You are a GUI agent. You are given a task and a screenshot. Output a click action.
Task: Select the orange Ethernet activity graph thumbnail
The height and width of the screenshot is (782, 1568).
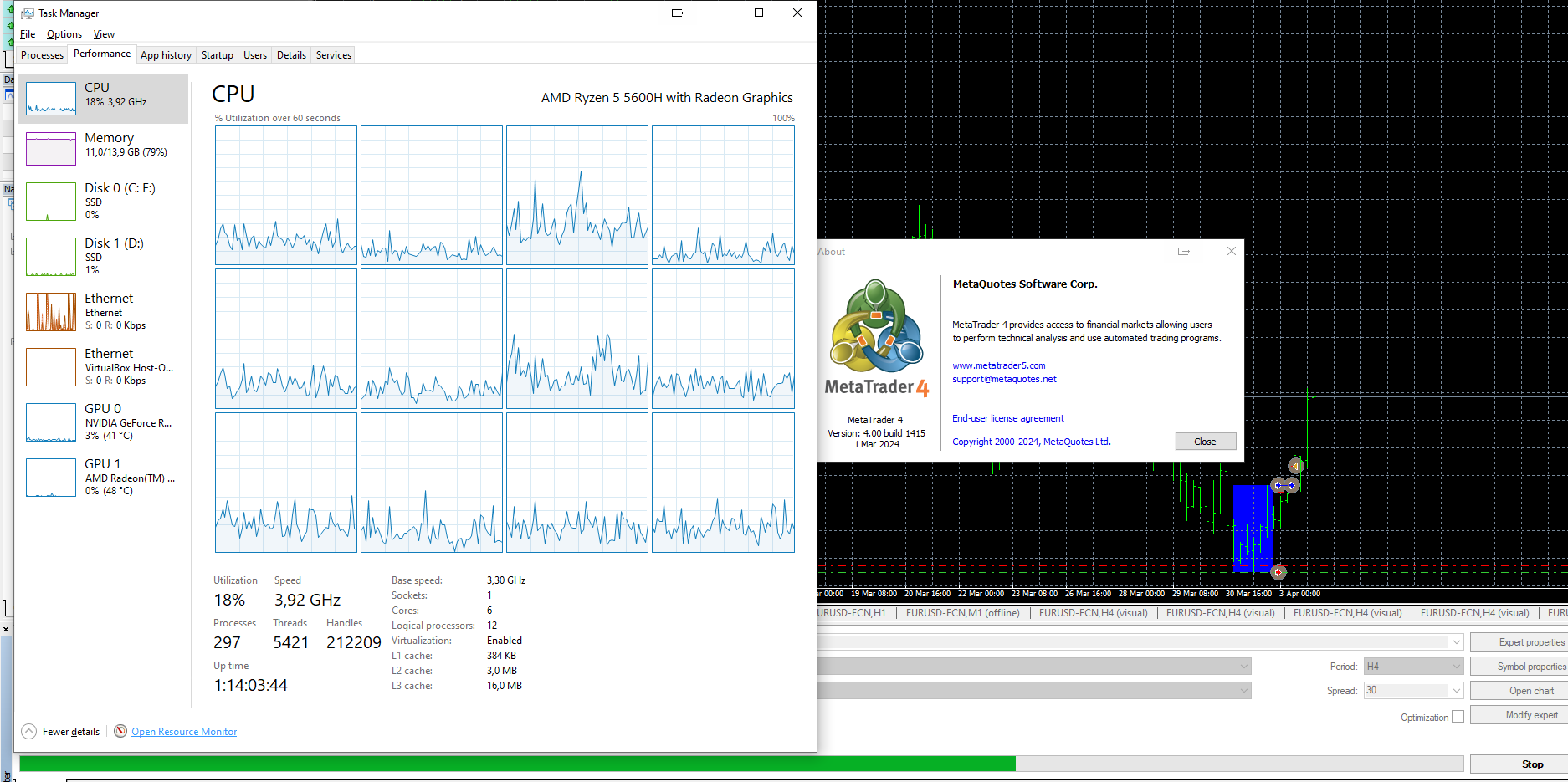[51, 312]
